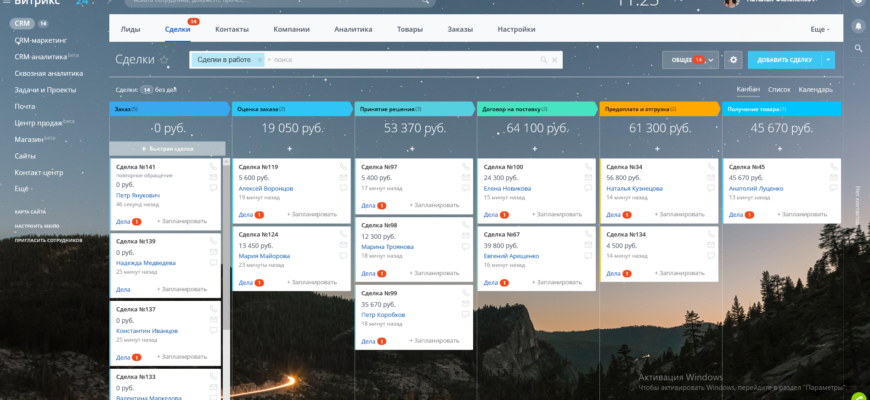
Task: Go to the Аналитика tab
Action: 353,29
